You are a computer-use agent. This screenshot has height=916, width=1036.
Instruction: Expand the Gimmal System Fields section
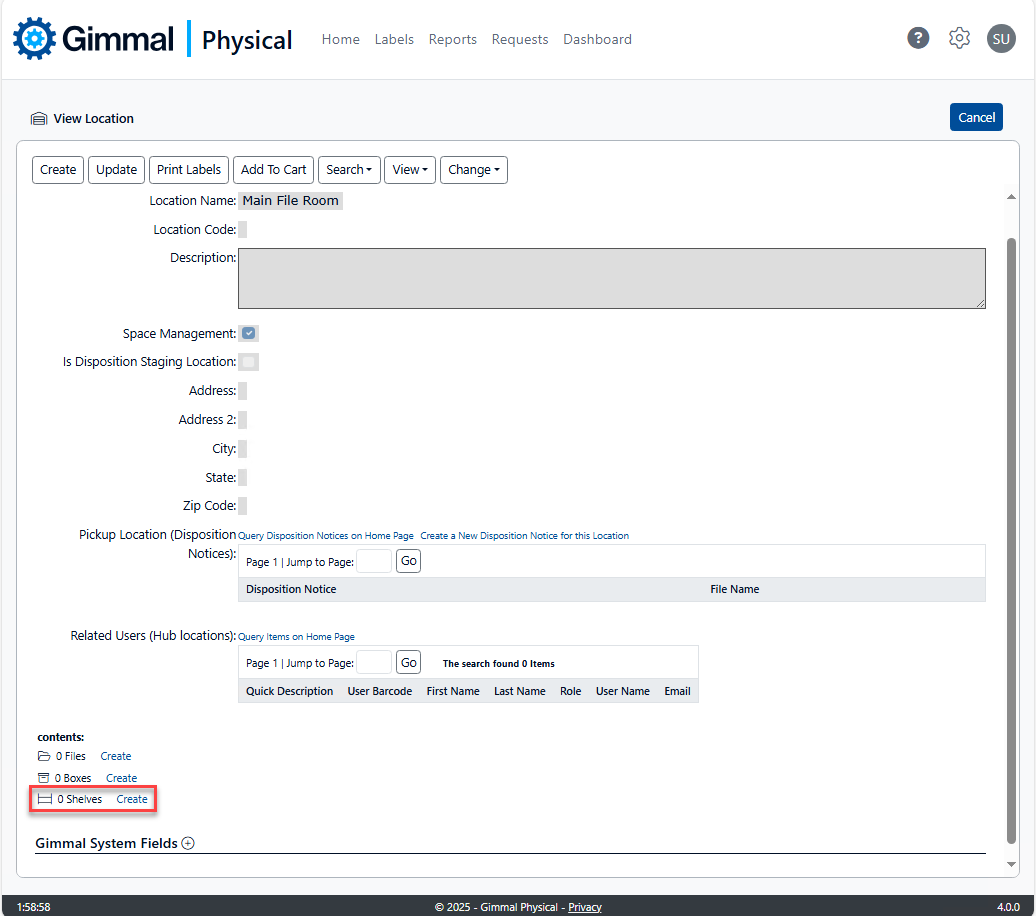[188, 843]
